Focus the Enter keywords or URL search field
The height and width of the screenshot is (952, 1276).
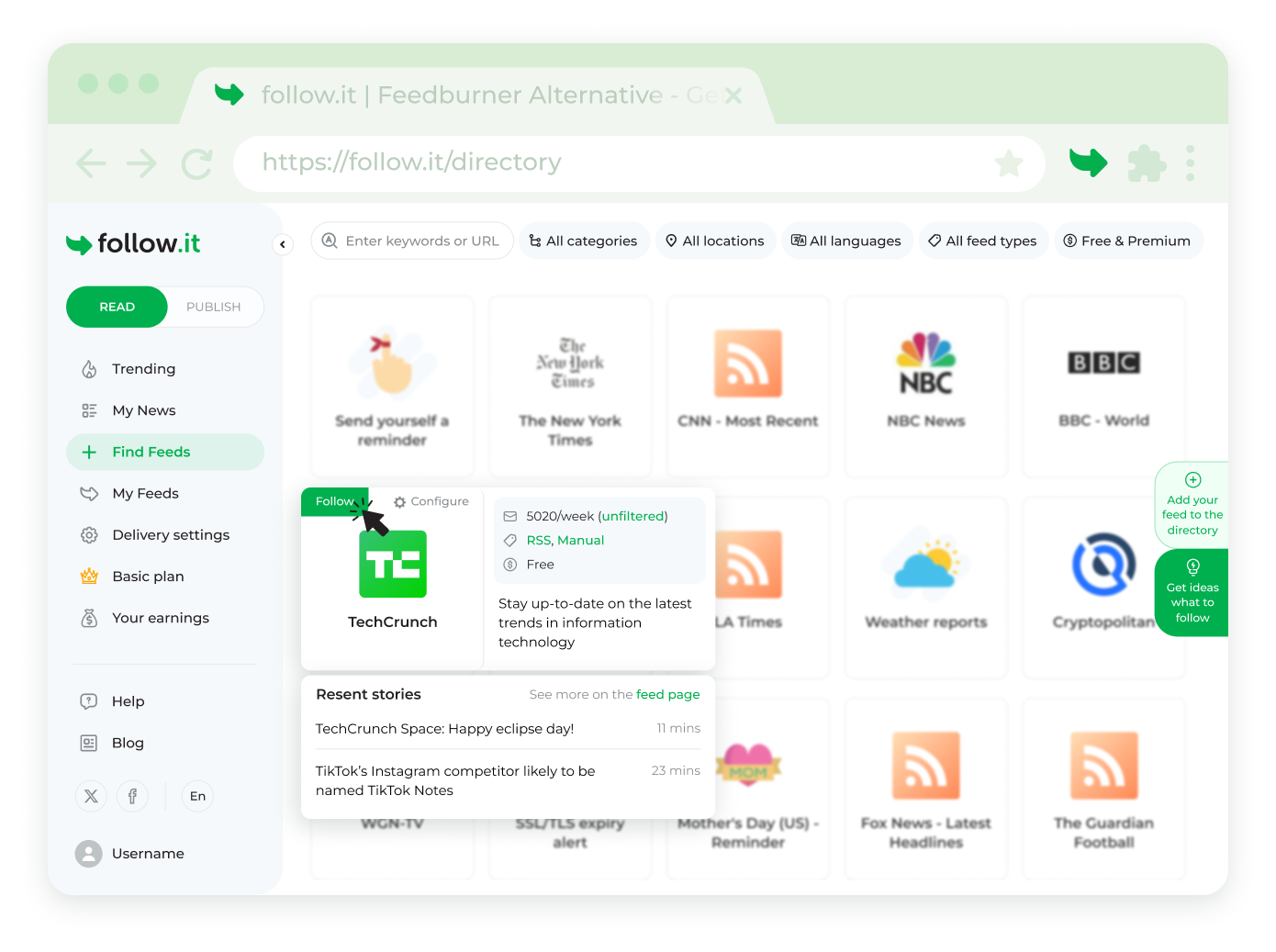[x=412, y=241]
